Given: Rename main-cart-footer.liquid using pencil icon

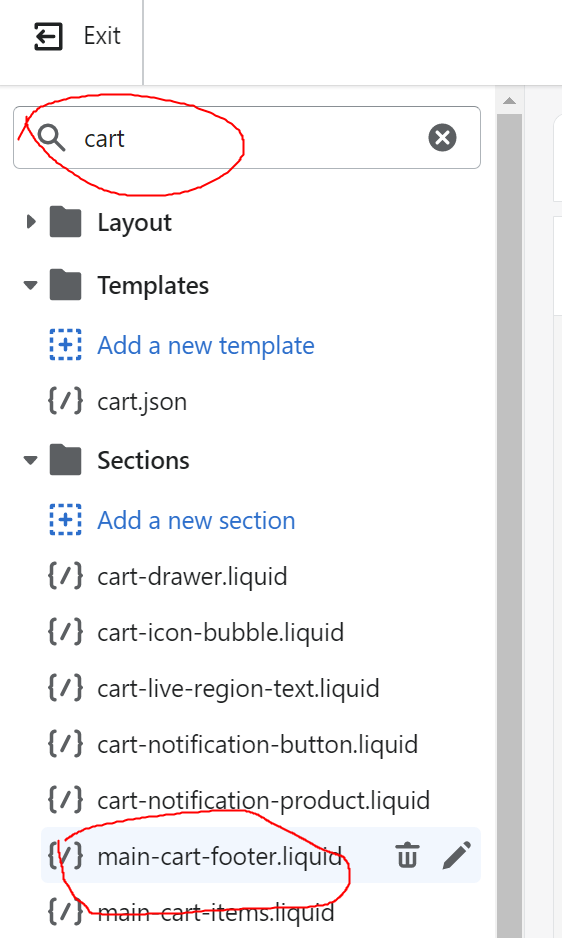Looking at the screenshot, I should pyautogui.click(x=457, y=855).
